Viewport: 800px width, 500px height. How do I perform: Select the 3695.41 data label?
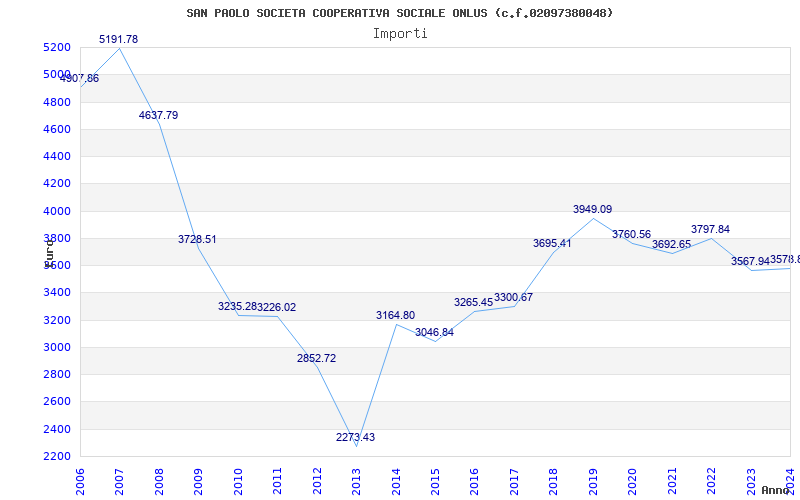553,243
